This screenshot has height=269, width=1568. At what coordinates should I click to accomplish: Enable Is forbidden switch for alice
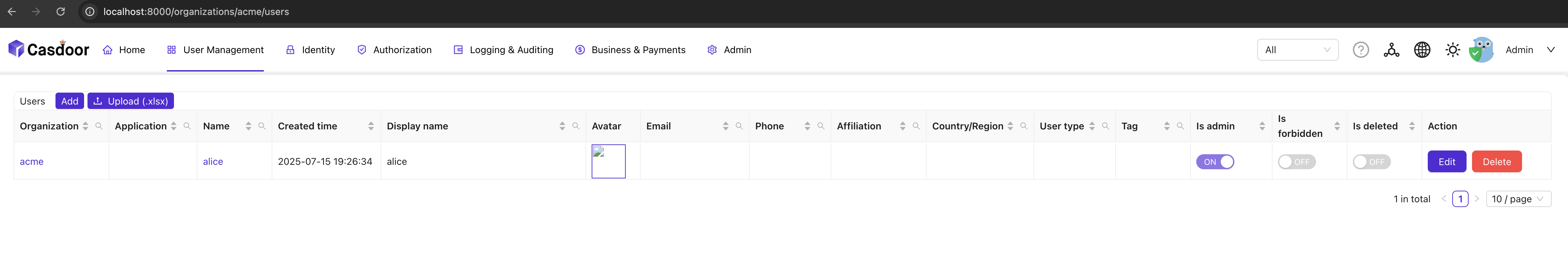point(1296,162)
